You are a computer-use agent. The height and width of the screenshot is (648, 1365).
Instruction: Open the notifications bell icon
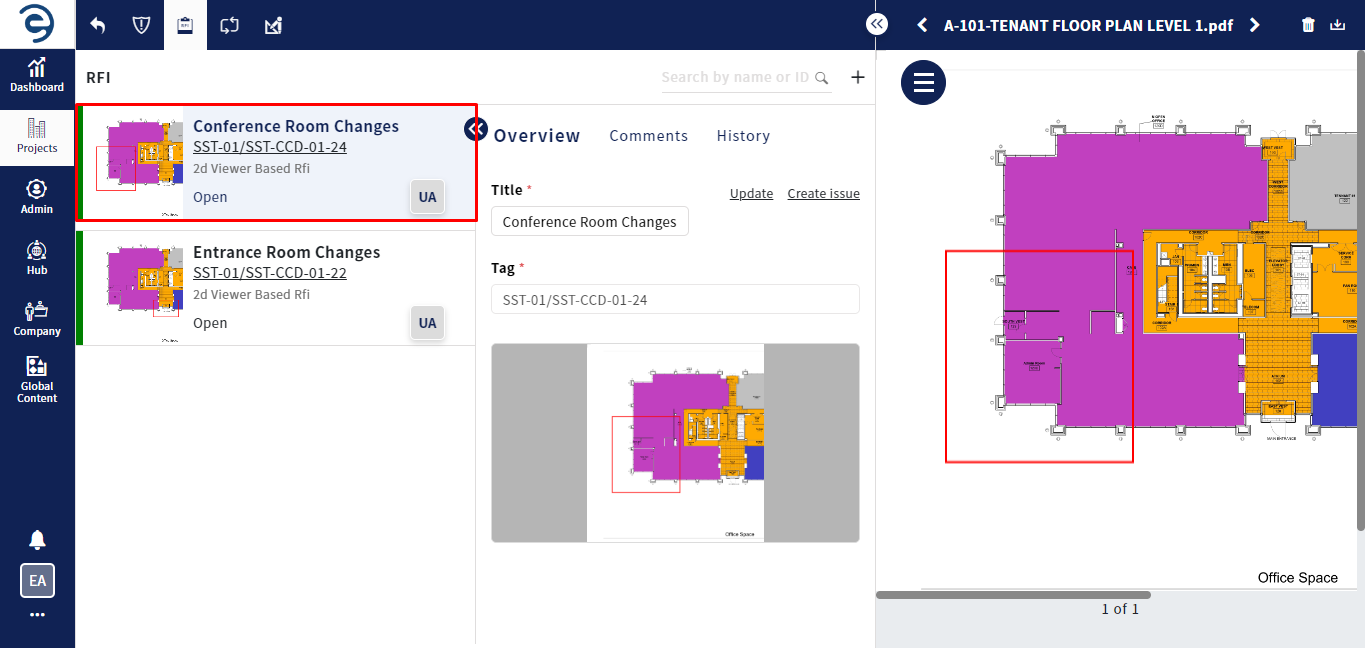pos(37,540)
